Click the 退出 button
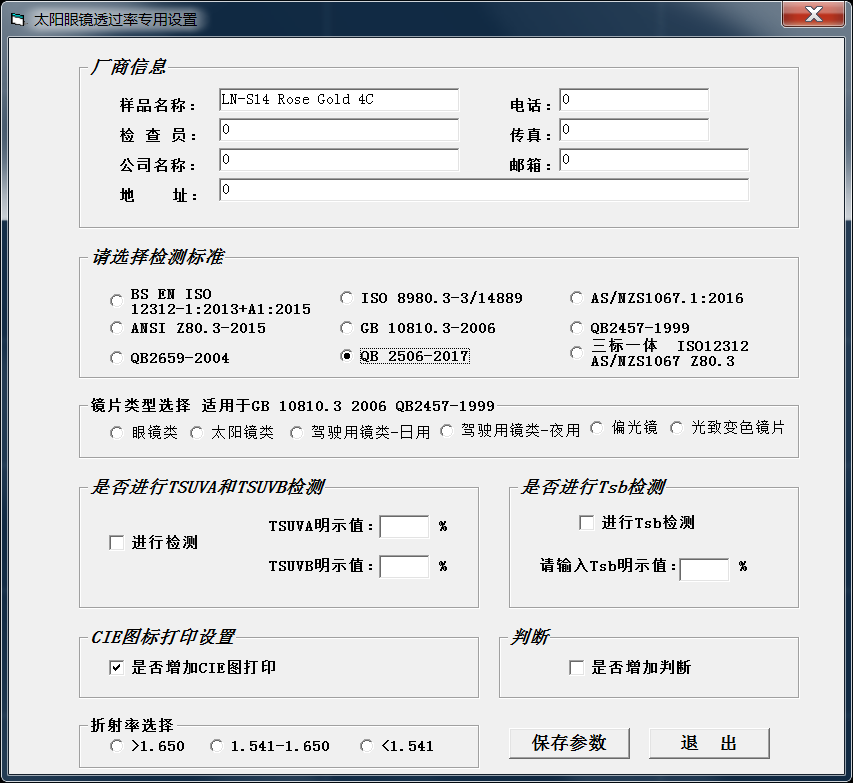The width and height of the screenshot is (853, 783). click(709, 743)
